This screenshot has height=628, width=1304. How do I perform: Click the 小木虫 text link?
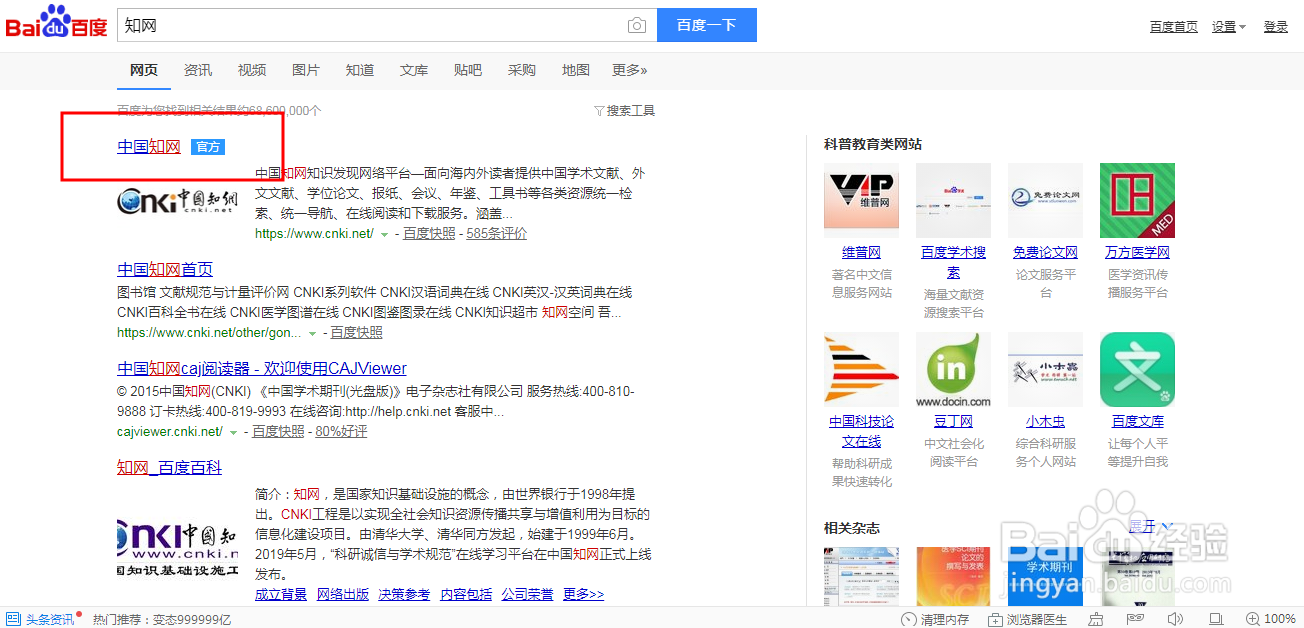[1045, 422]
